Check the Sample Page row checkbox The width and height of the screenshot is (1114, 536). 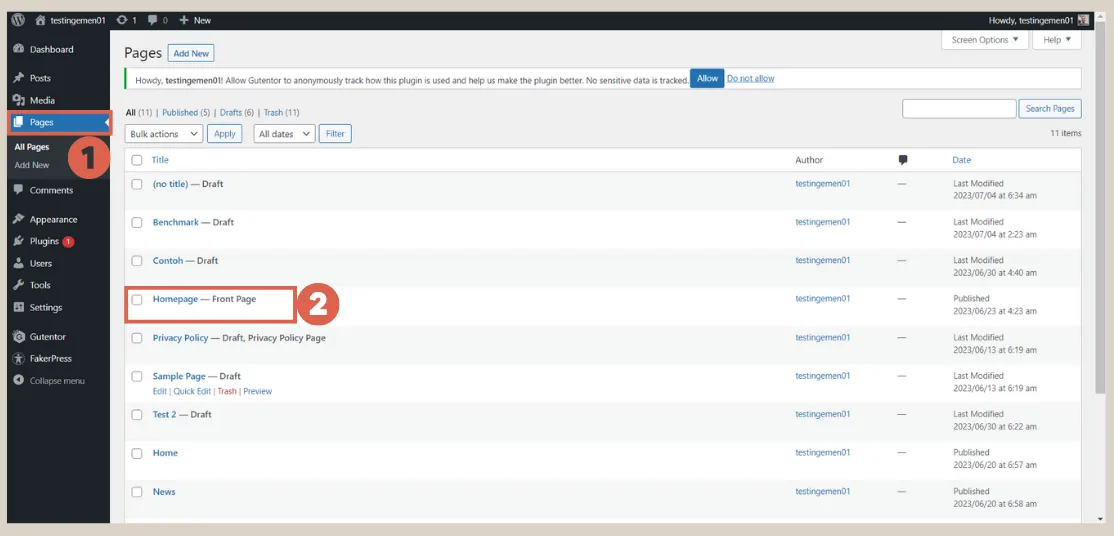137,376
